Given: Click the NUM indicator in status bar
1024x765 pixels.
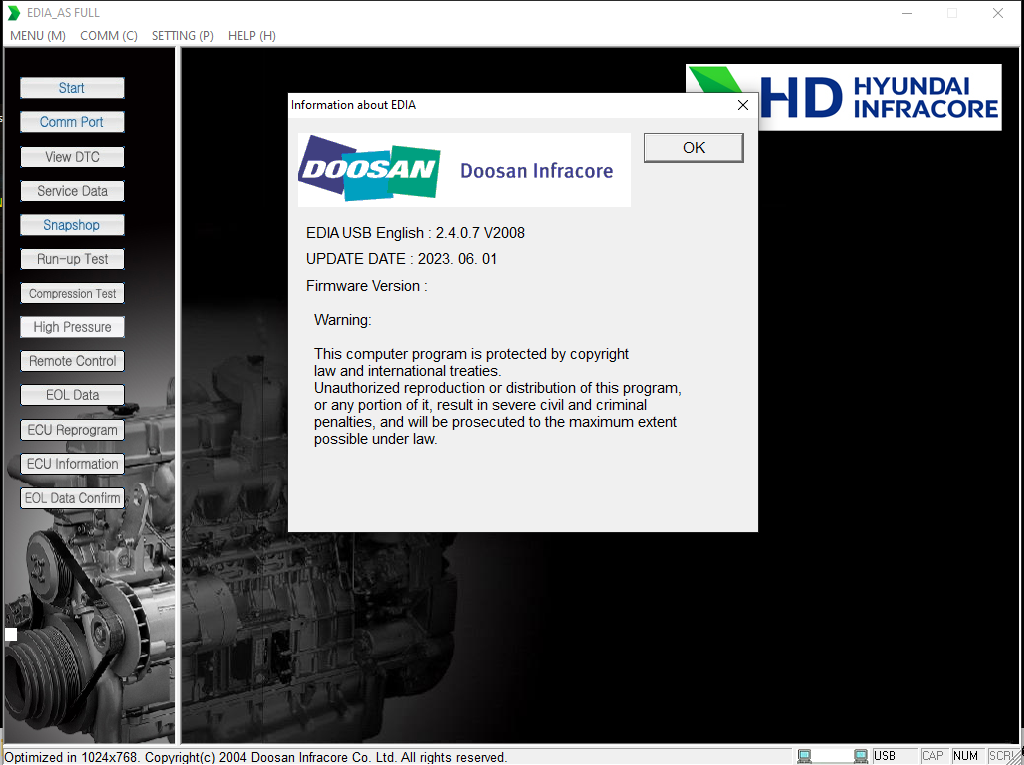Looking at the screenshot, I should click(x=965, y=756).
